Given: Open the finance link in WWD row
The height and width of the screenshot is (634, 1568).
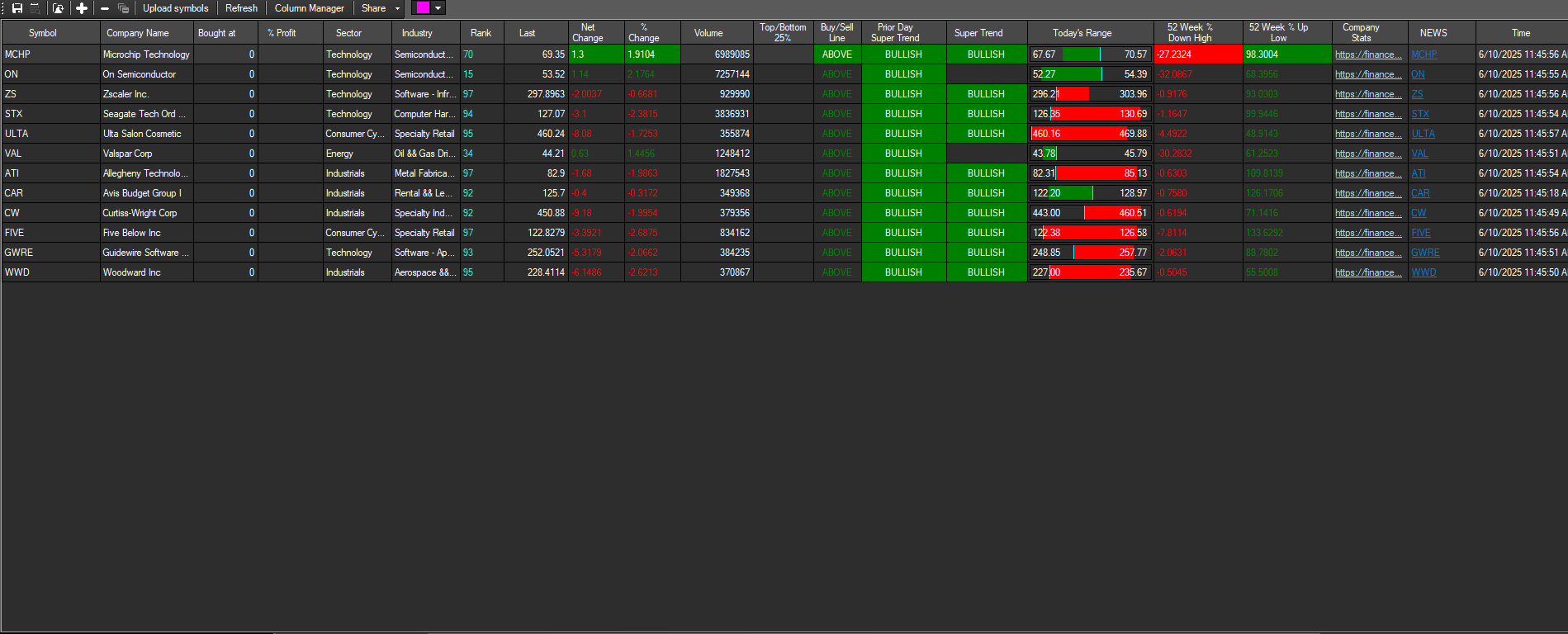Looking at the screenshot, I should 1368,272.
